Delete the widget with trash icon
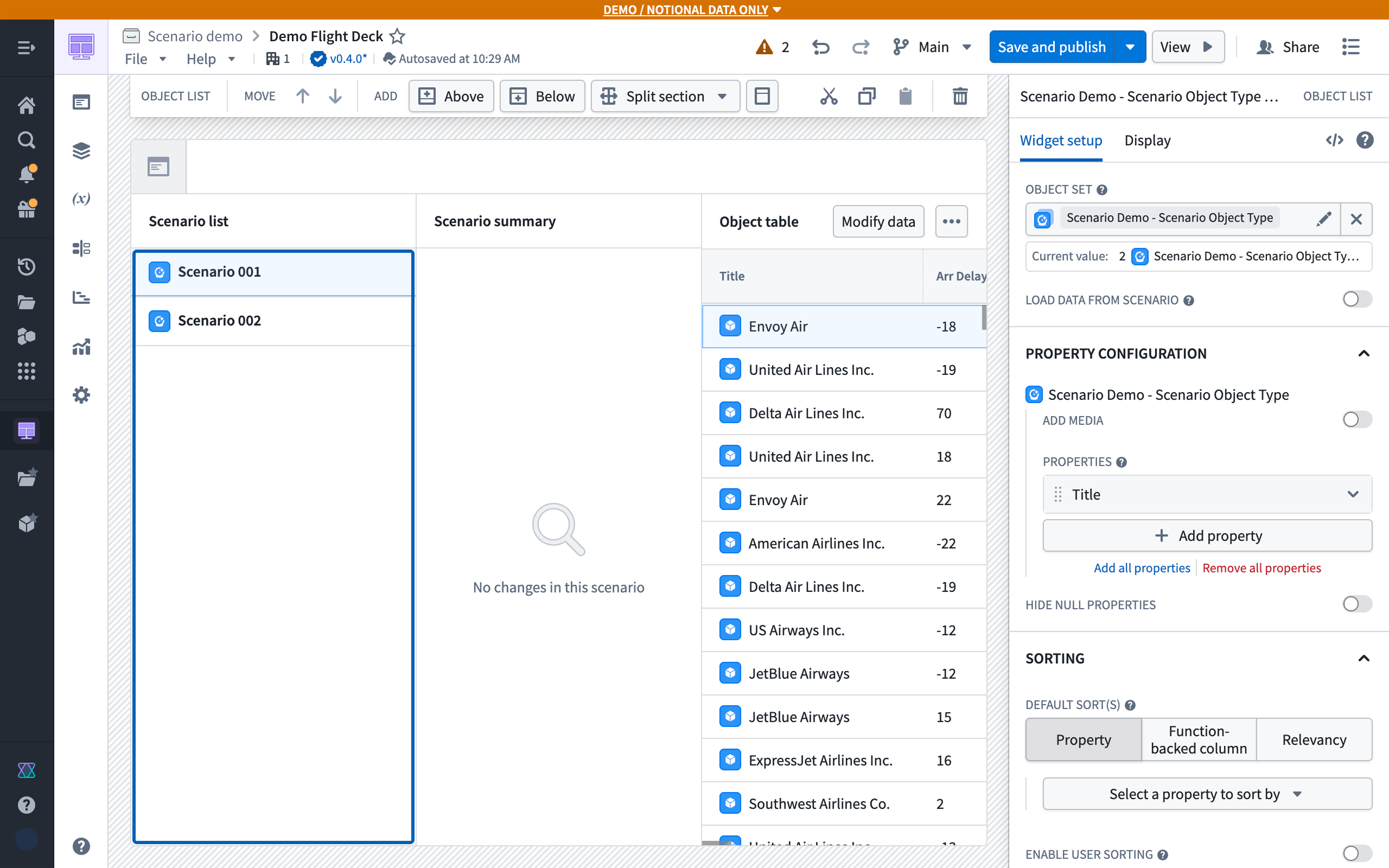1389x868 pixels. 960,96
